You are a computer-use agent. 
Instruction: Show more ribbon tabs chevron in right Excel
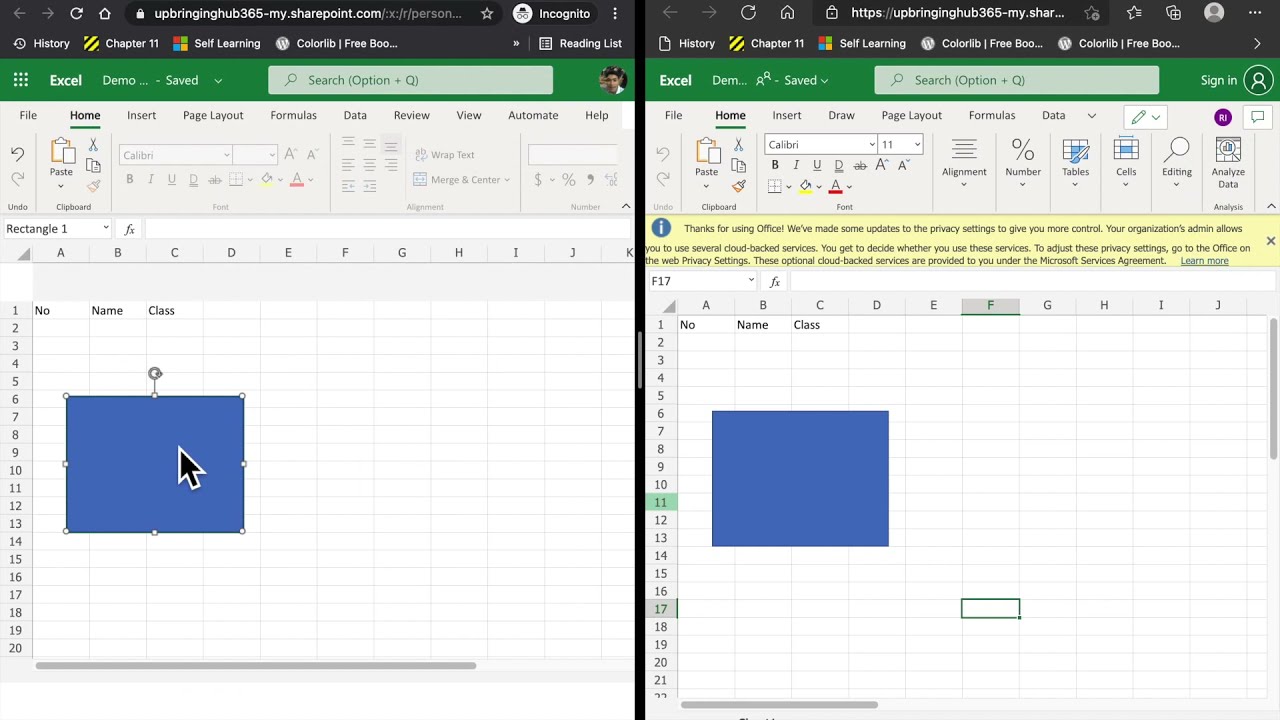(x=1091, y=116)
